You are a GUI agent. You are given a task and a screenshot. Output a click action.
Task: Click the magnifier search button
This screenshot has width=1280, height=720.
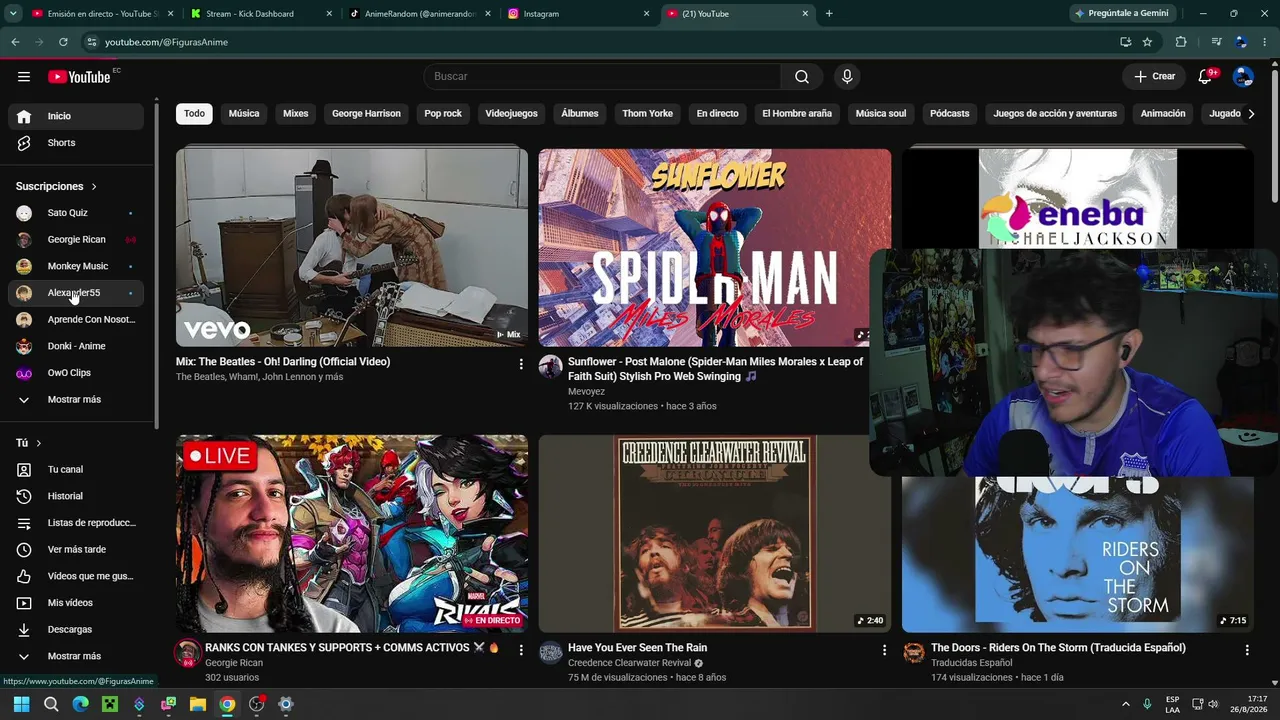click(802, 77)
